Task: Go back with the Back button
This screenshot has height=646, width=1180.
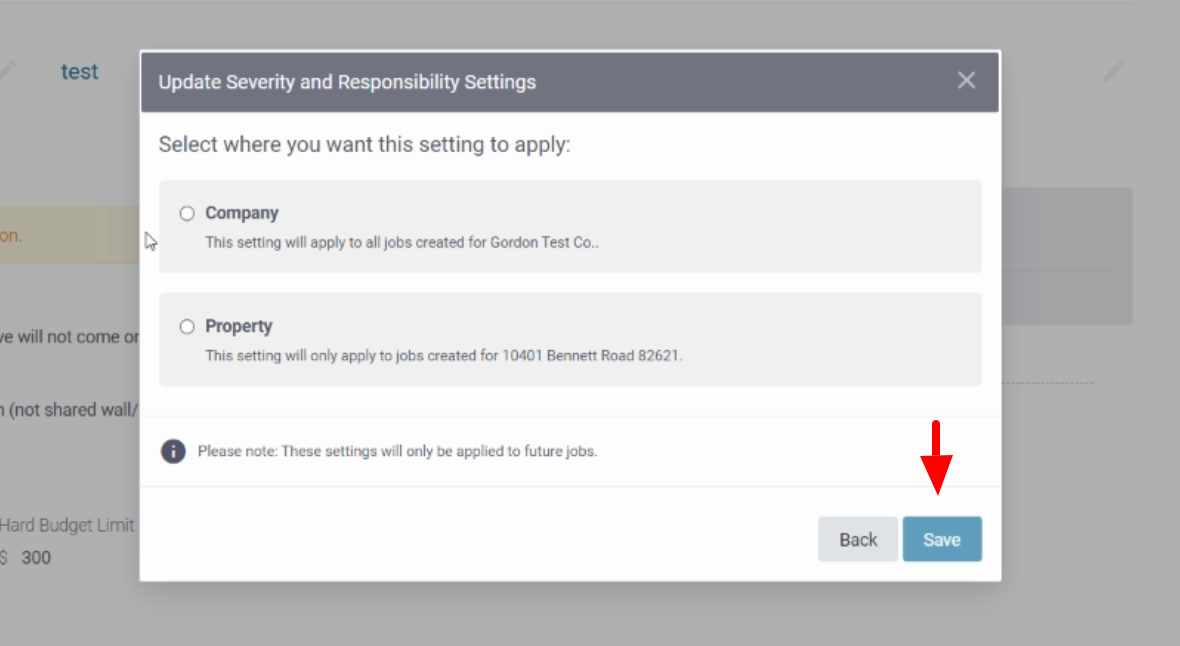Action: click(x=858, y=539)
